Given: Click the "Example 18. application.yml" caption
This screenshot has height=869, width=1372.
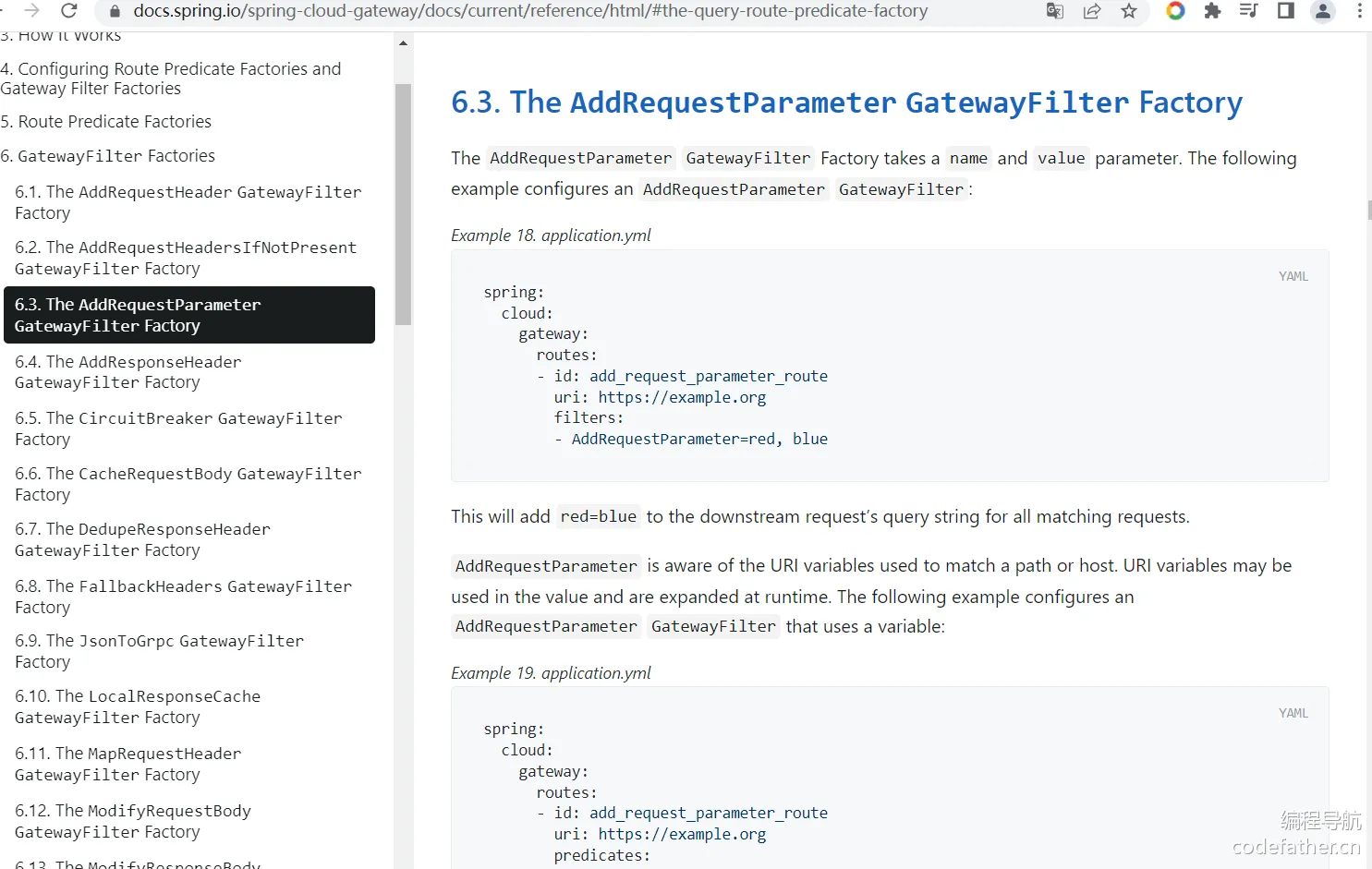Looking at the screenshot, I should tap(551, 235).
